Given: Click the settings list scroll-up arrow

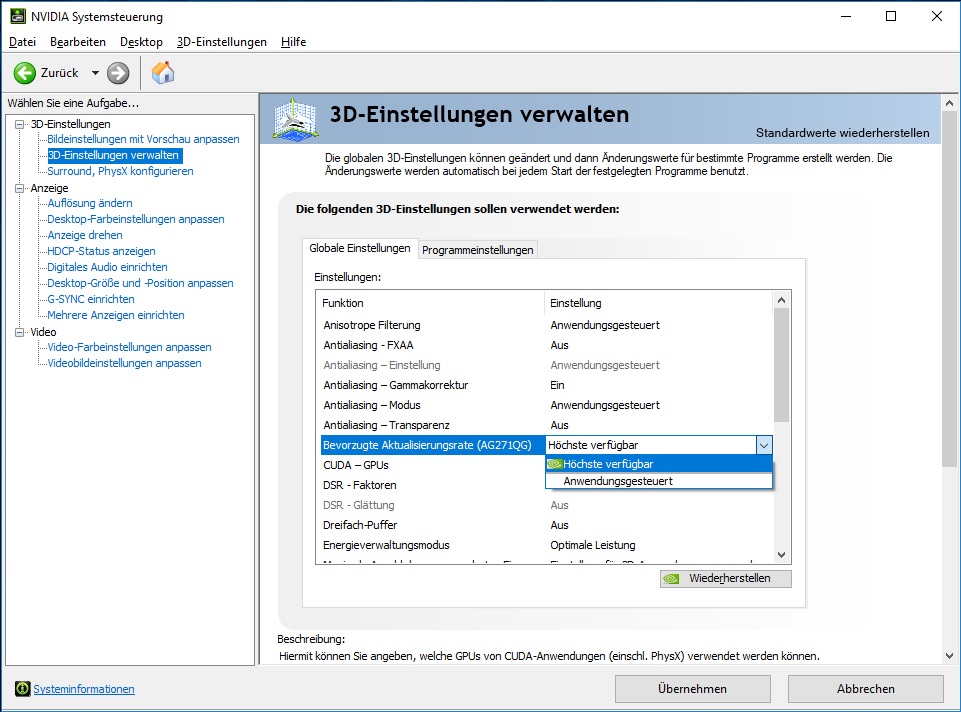Looking at the screenshot, I should (x=781, y=300).
